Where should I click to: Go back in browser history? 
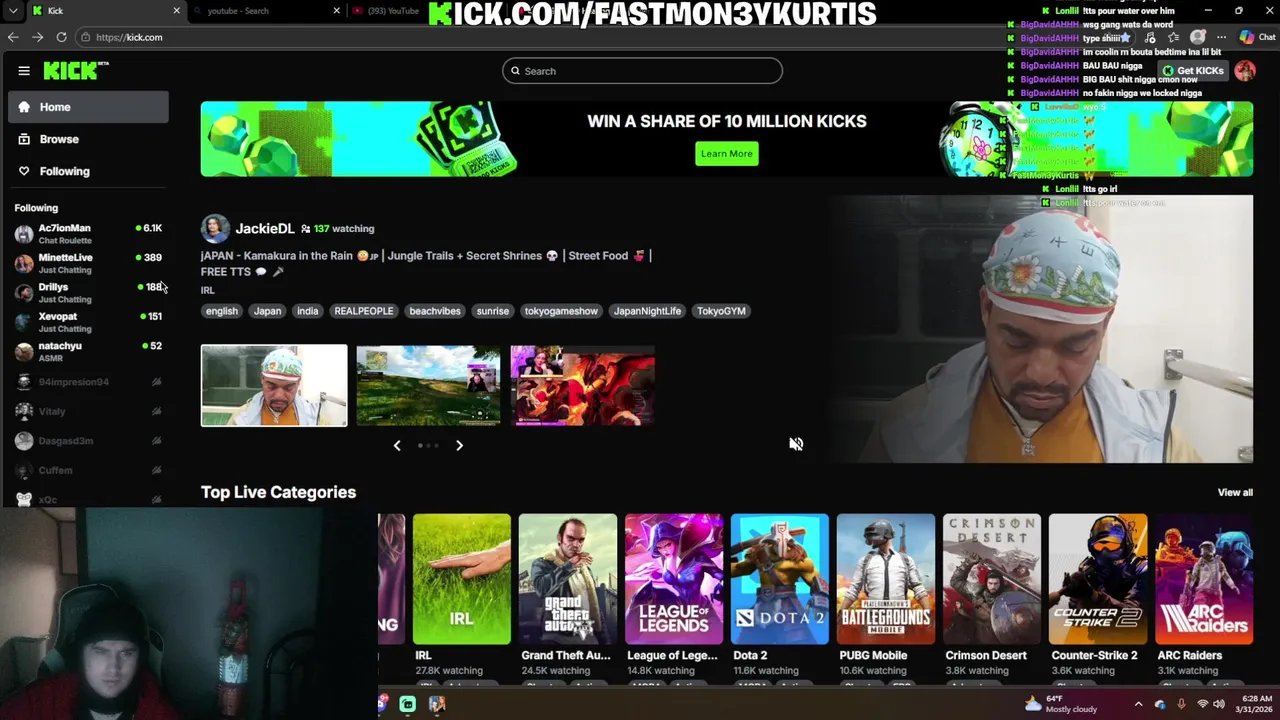coord(13,37)
